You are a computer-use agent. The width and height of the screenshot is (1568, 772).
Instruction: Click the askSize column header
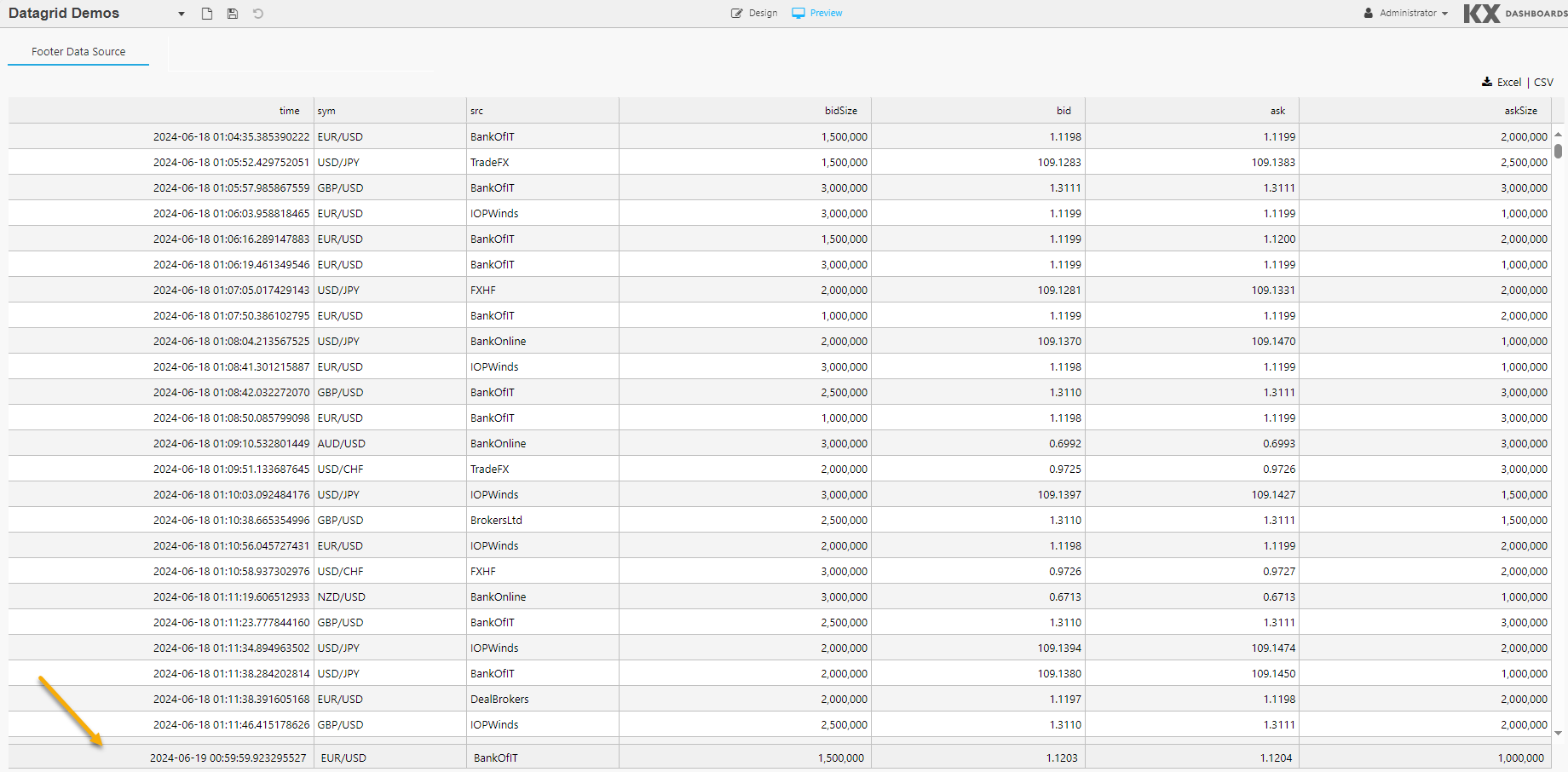tap(1520, 111)
